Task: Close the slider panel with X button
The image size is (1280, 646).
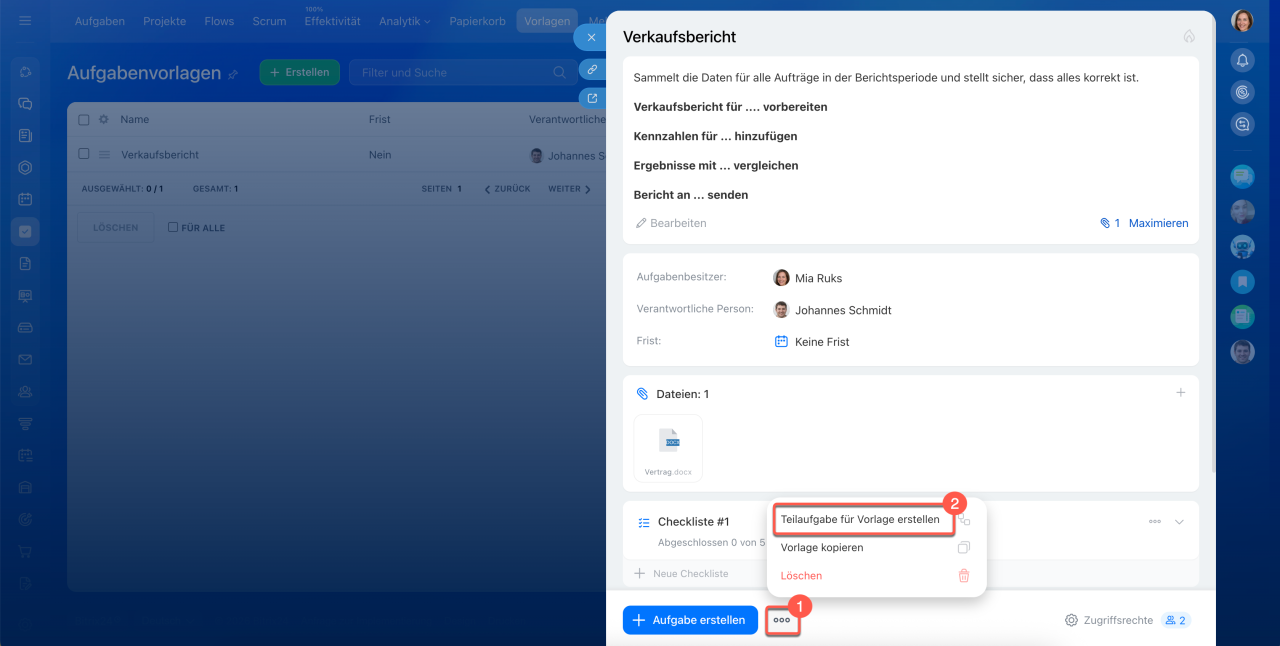Action: [x=591, y=37]
